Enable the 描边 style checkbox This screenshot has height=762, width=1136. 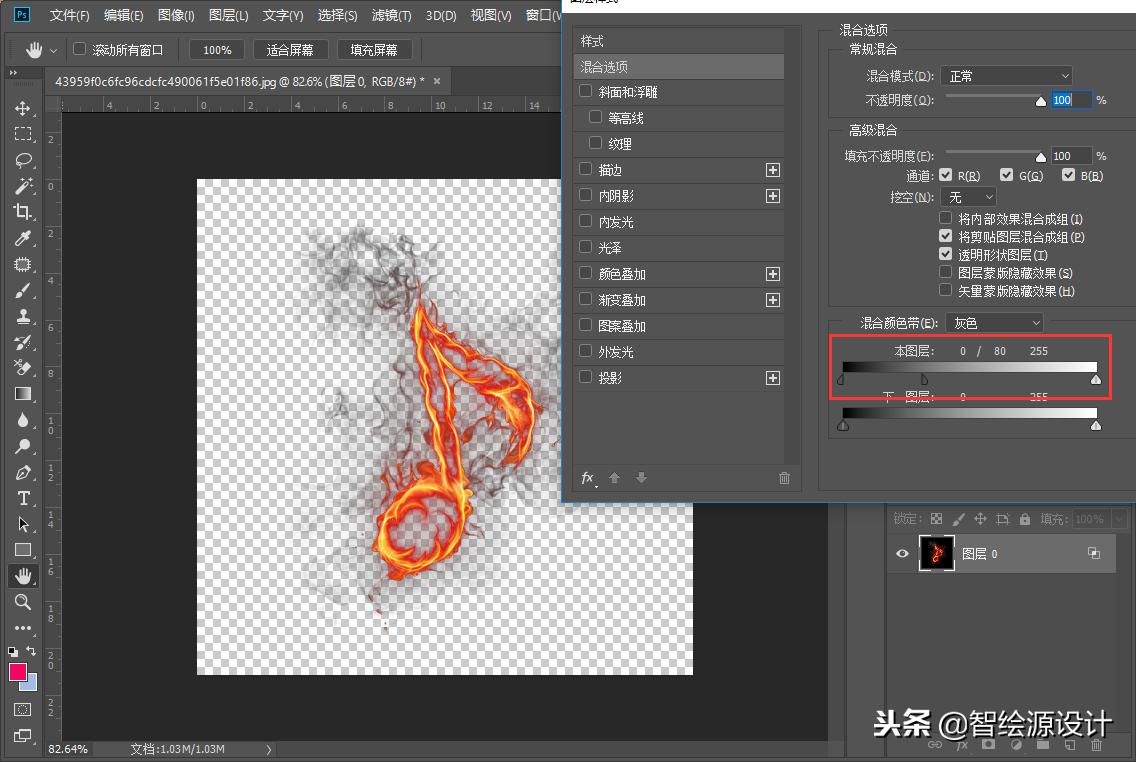tap(585, 170)
